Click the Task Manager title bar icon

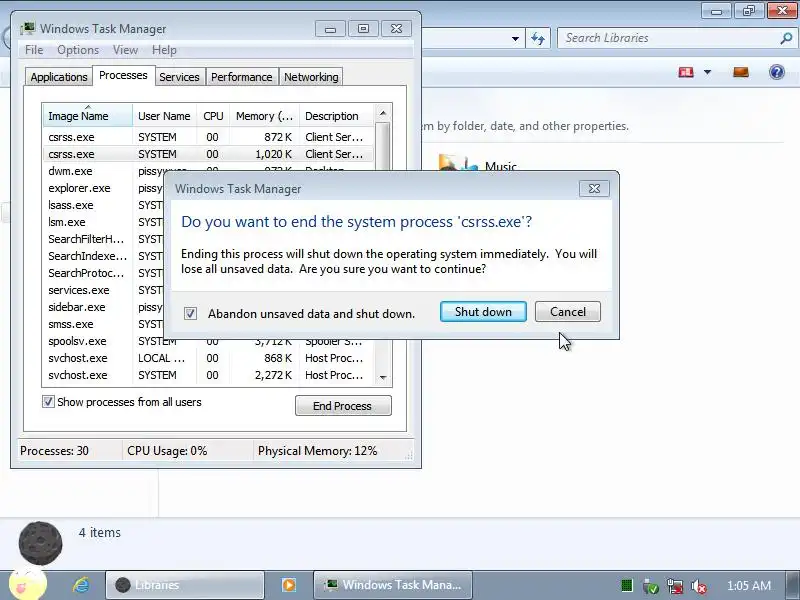tap(28, 29)
